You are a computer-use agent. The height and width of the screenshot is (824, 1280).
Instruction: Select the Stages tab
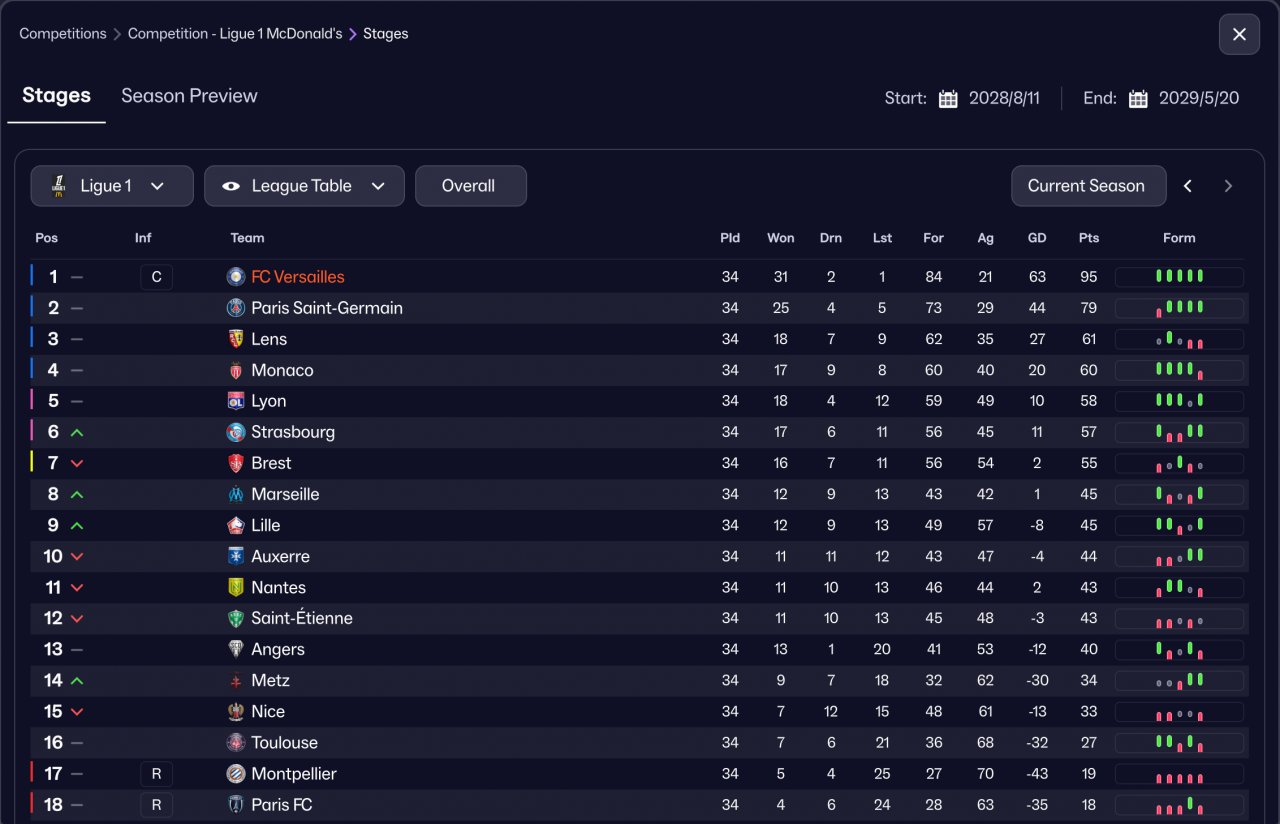(x=56, y=96)
